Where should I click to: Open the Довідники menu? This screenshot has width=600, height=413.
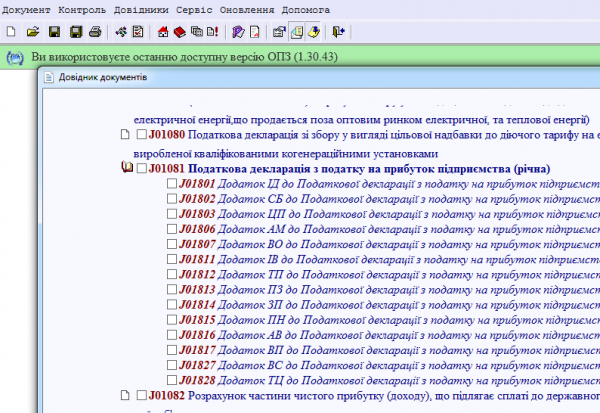141,10
